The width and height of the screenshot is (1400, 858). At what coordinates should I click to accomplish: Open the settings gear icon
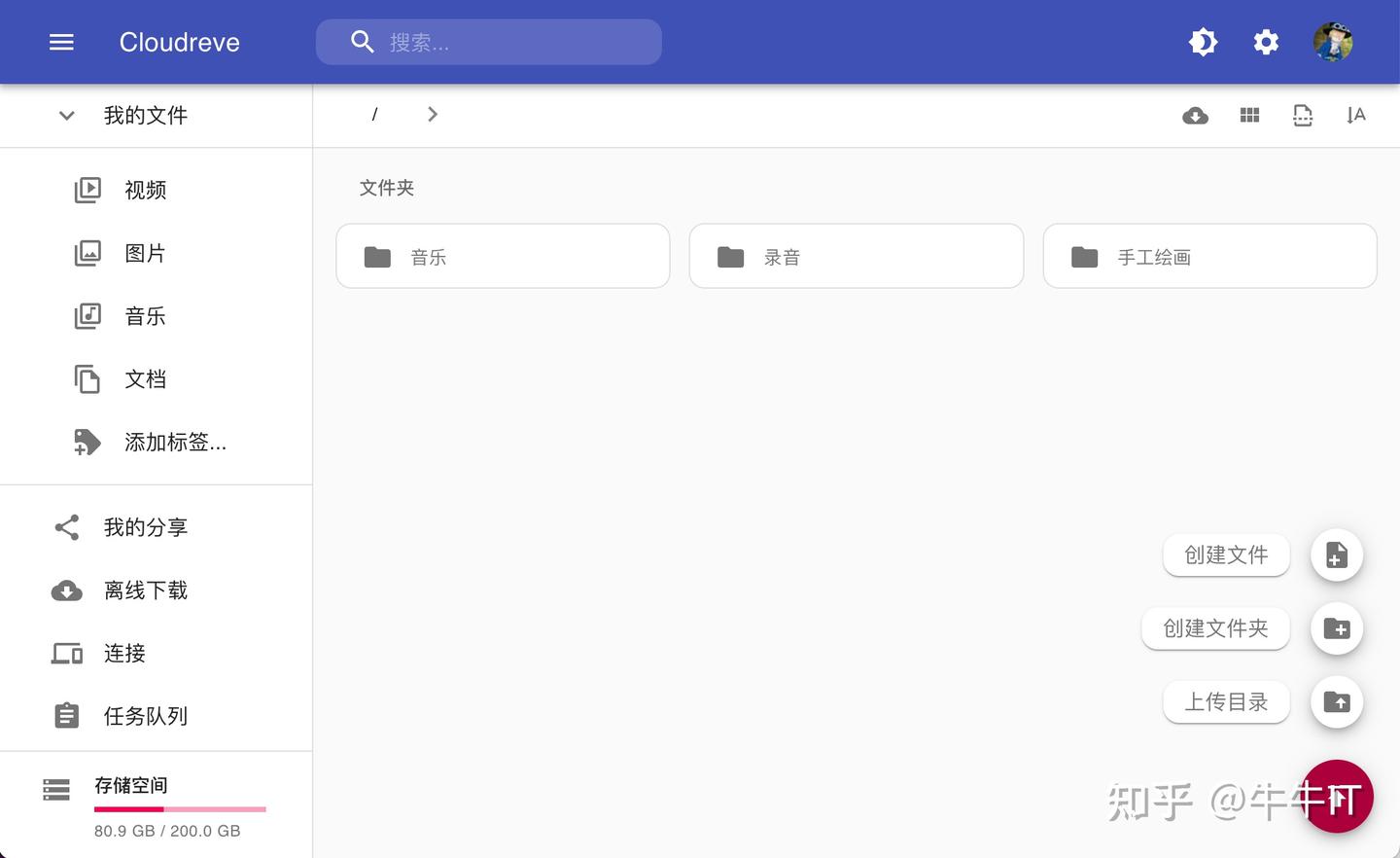1266,42
